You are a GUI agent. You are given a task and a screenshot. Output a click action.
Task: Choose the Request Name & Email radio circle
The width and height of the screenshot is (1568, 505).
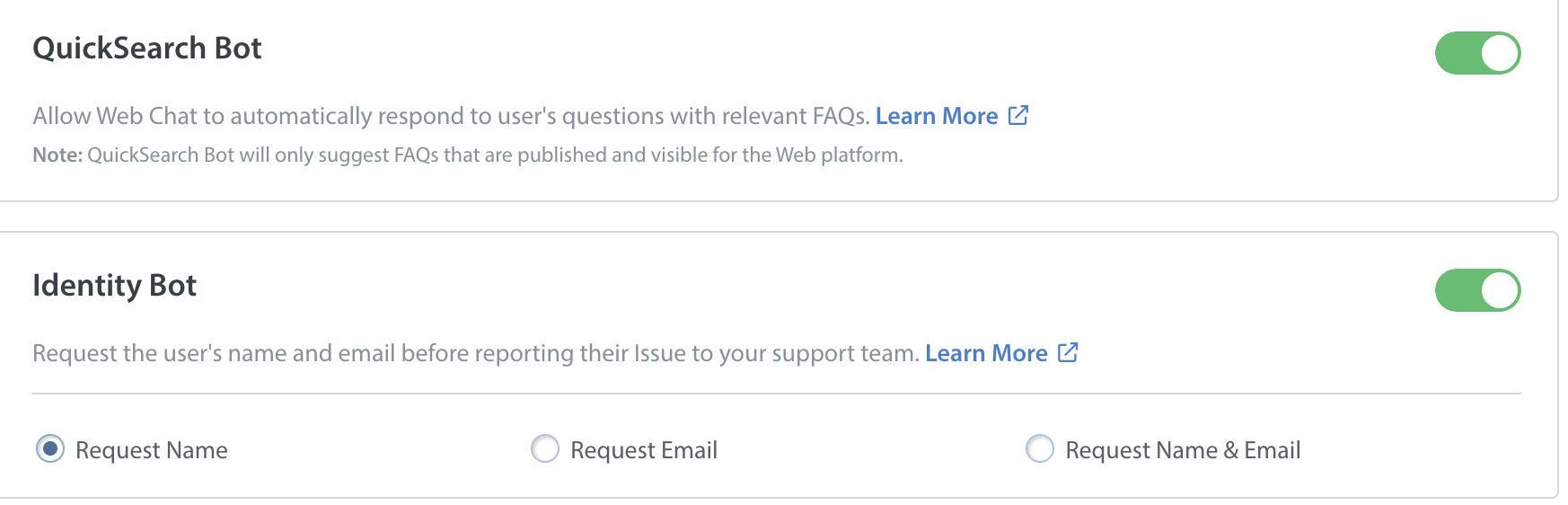(1040, 448)
